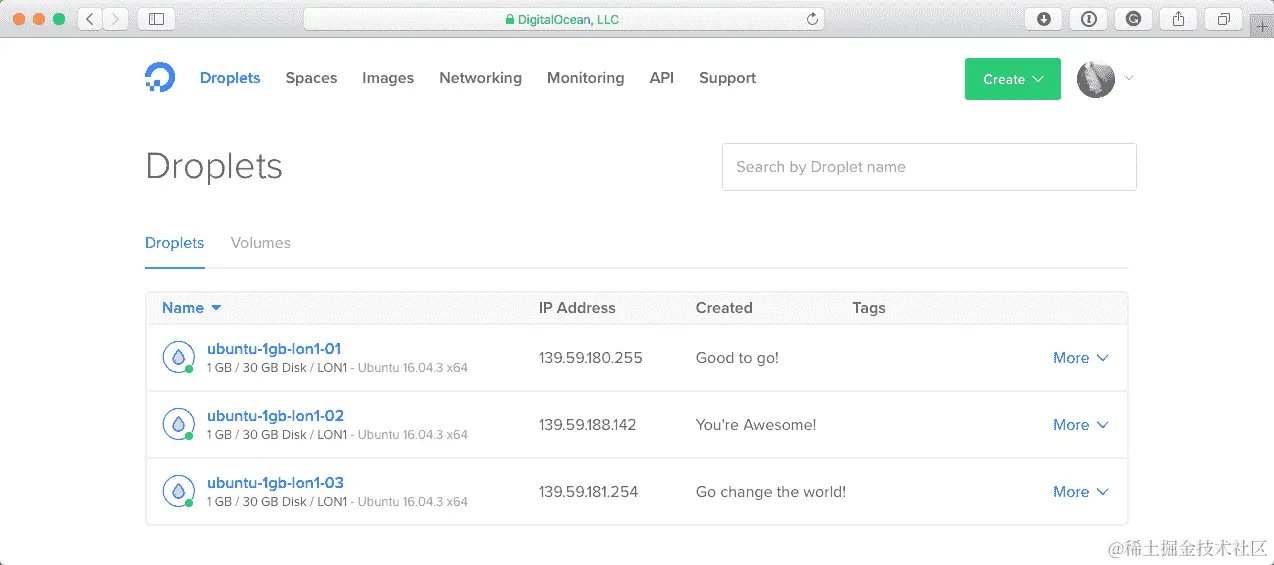
Task: Click the 1Password extension icon
Action: click(x=1089, y=19)
